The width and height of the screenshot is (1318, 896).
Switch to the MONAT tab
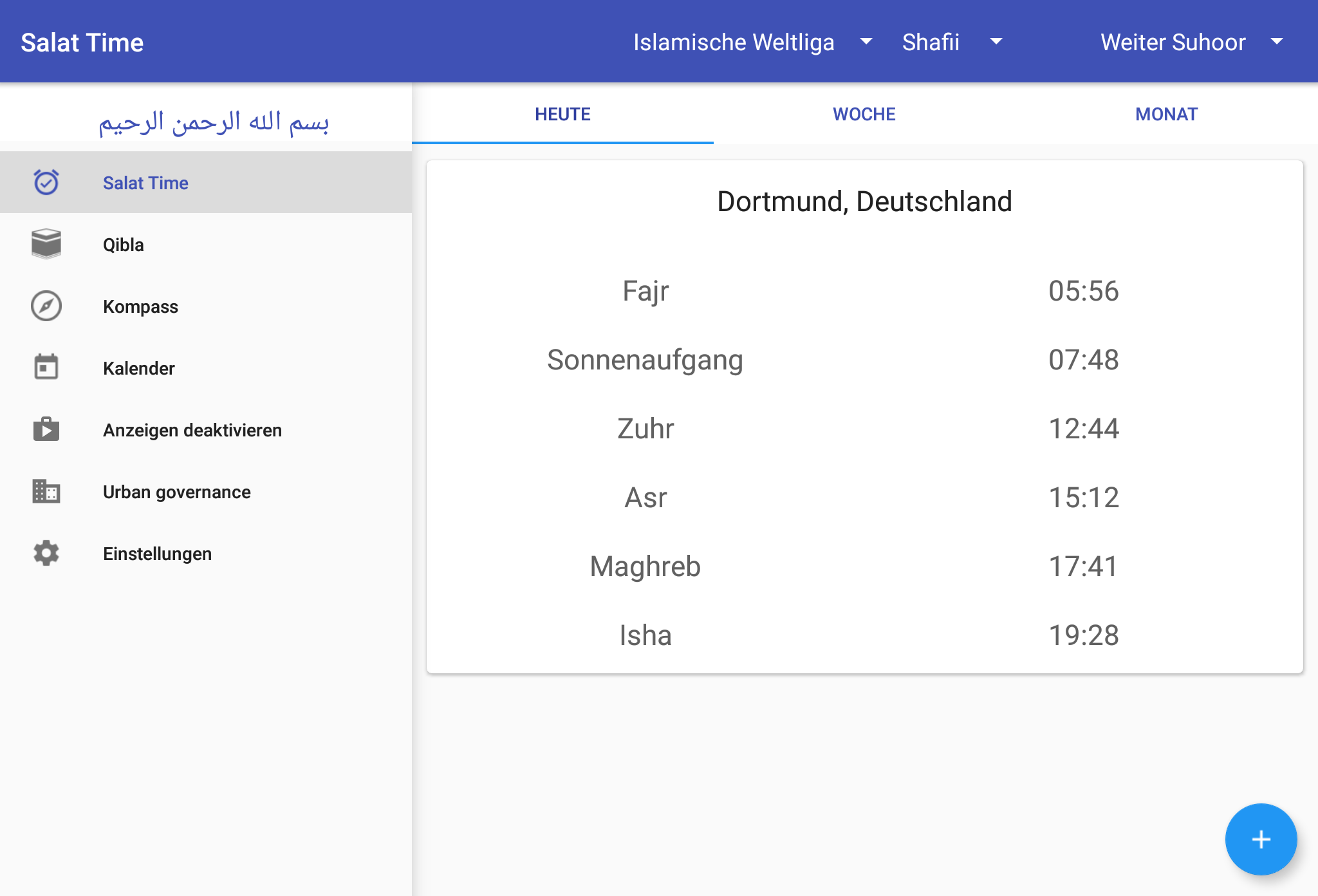tap(1166, 114)
